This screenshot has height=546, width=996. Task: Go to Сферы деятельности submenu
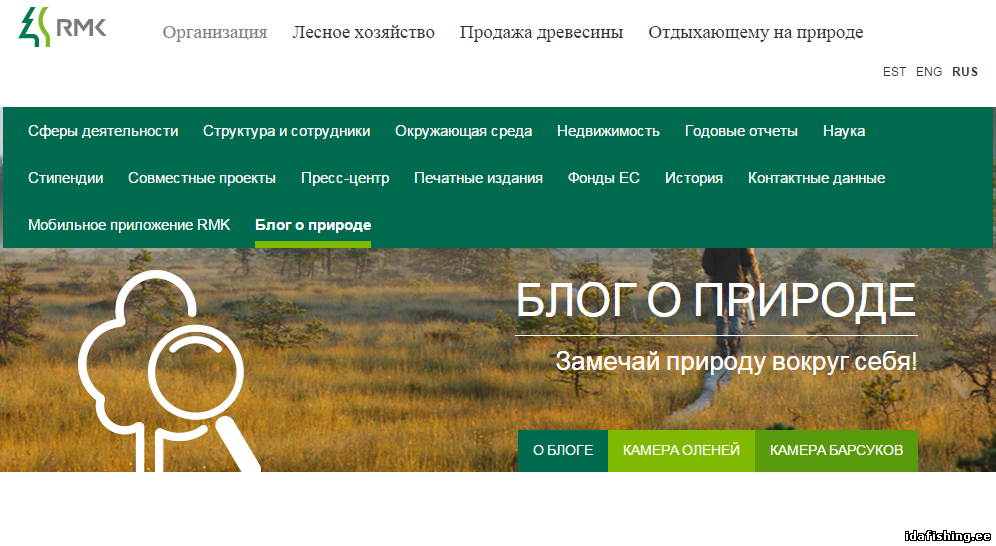103,131
